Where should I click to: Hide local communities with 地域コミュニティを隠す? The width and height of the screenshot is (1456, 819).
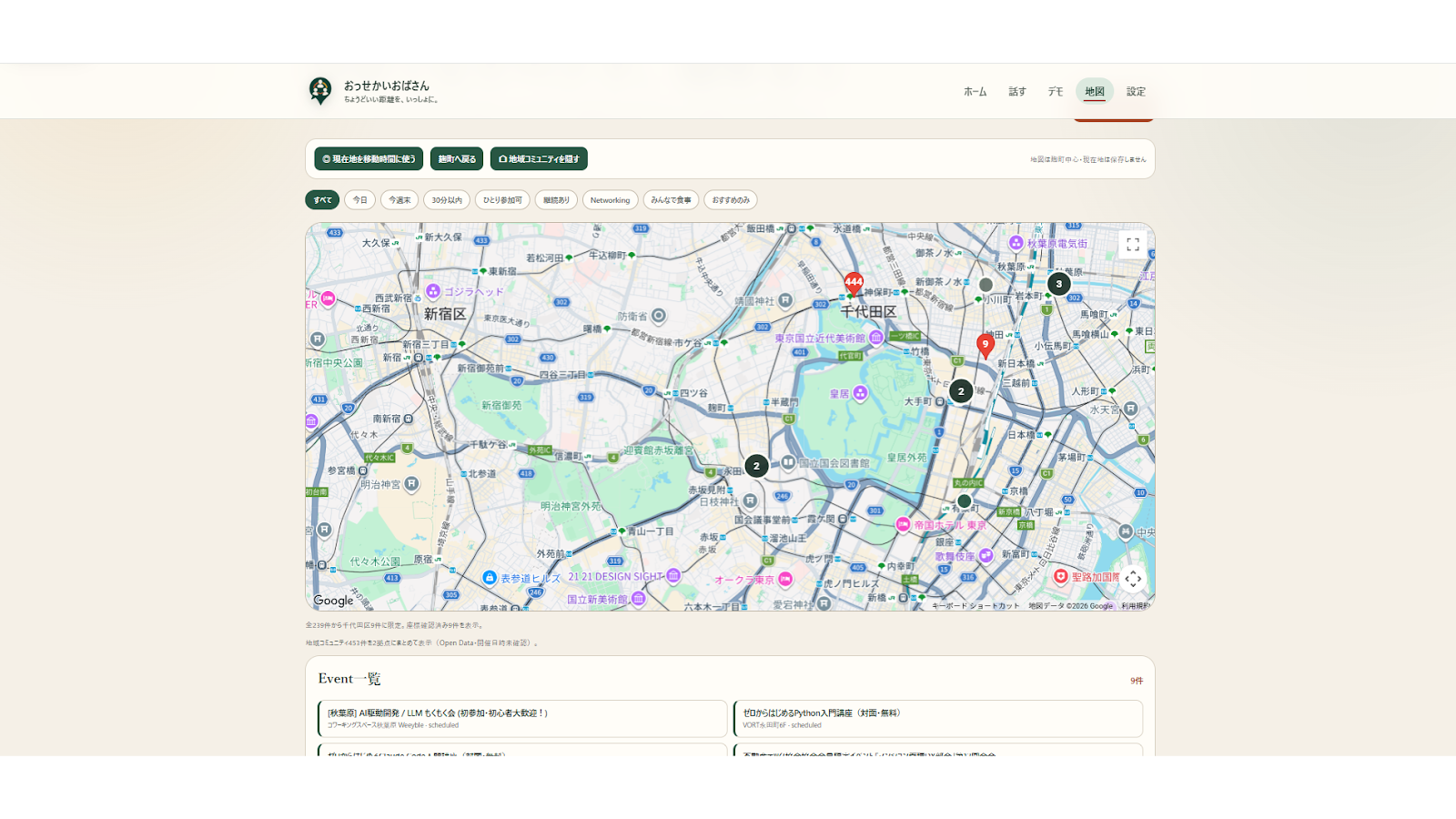pyautogui.click(x=539, y=158)
